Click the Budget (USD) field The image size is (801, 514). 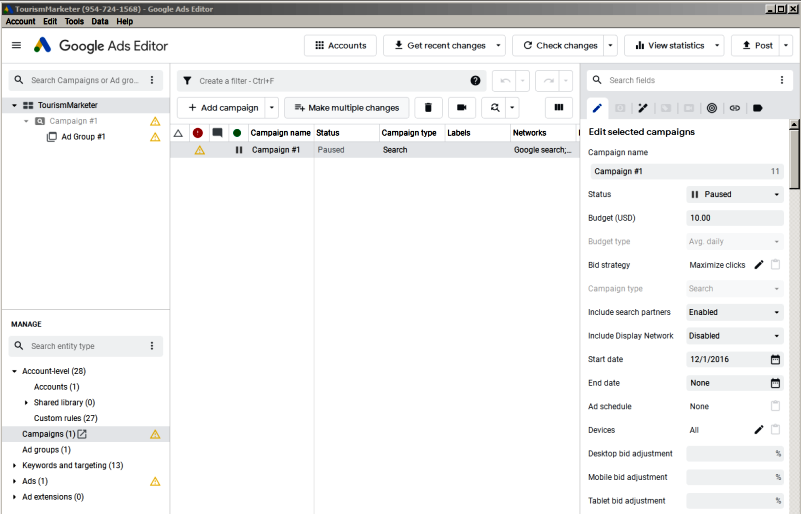pyautogui.click(x=735, y=218)
